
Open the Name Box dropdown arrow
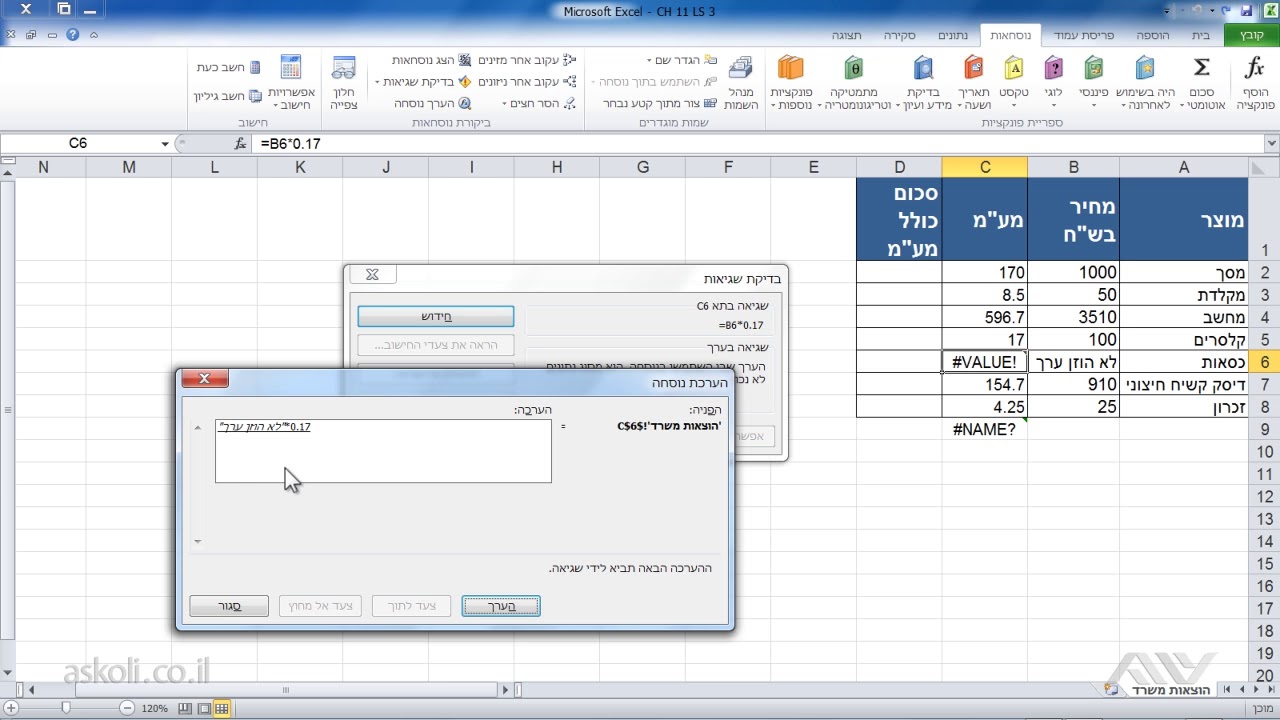(x=165, y=144)
